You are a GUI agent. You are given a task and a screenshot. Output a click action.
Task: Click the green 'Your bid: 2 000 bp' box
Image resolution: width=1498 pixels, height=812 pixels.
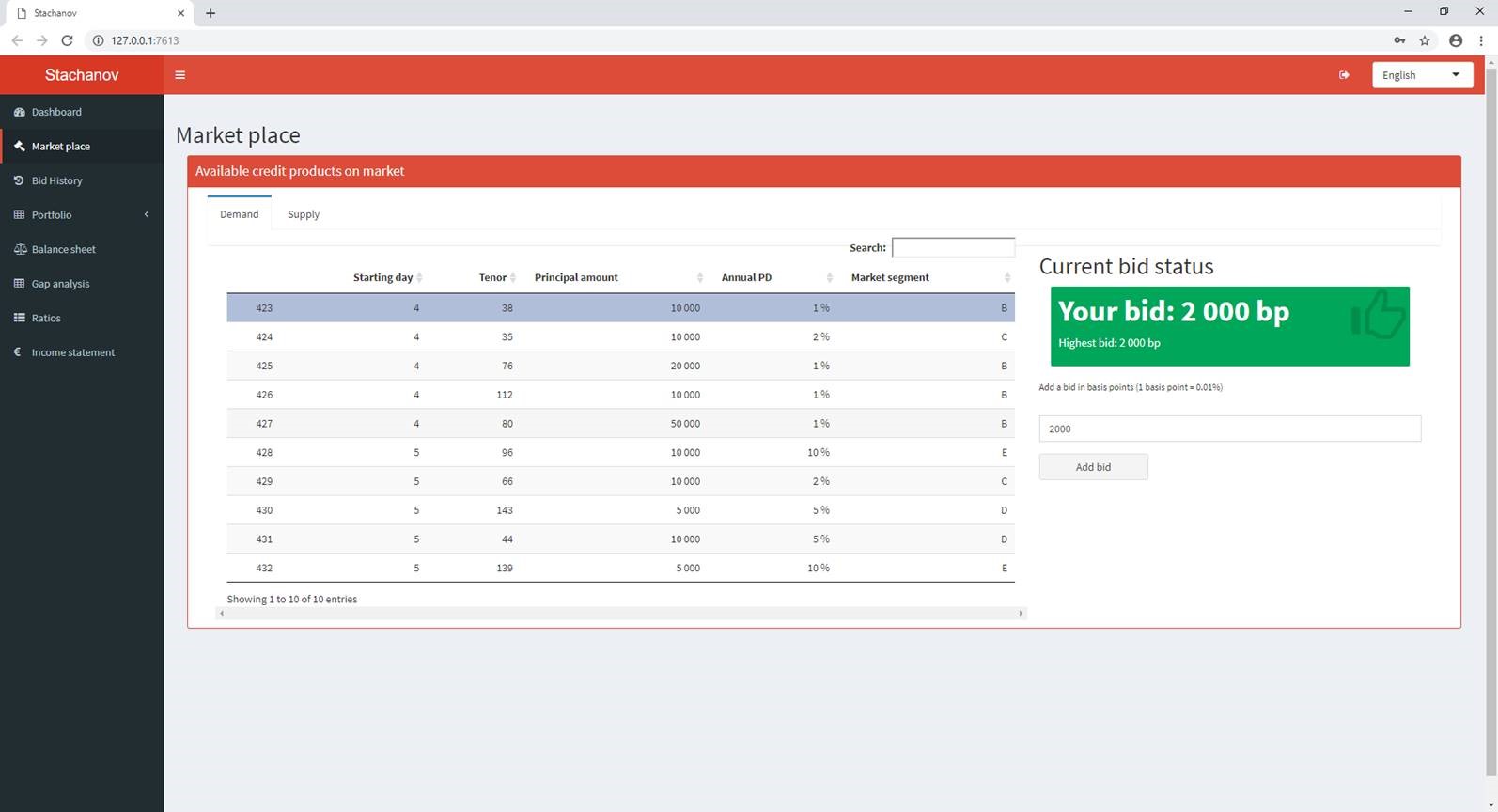point(1229,326)
